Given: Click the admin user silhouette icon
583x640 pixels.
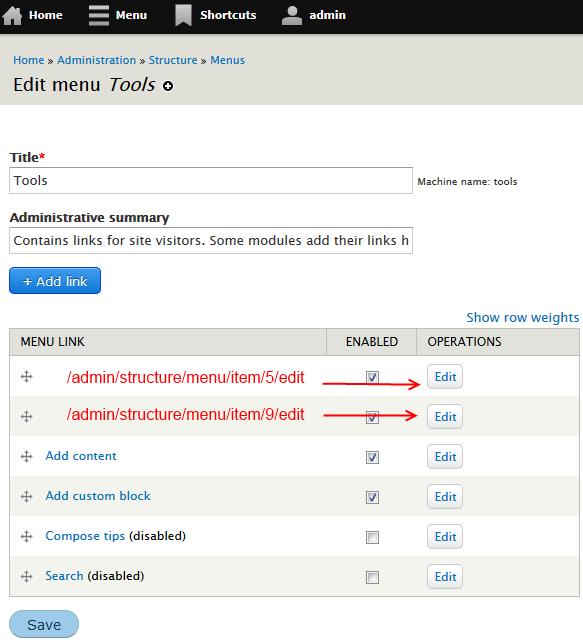Looking at the screenshot, I should (292, 15).
